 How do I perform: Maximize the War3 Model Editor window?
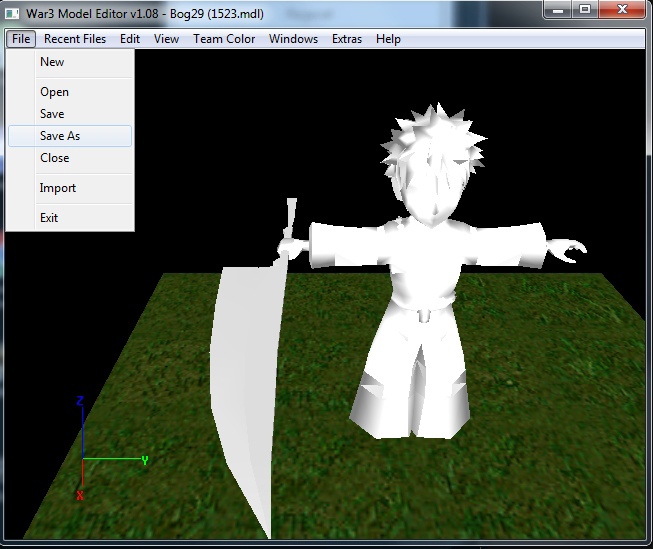click(585, 9)
